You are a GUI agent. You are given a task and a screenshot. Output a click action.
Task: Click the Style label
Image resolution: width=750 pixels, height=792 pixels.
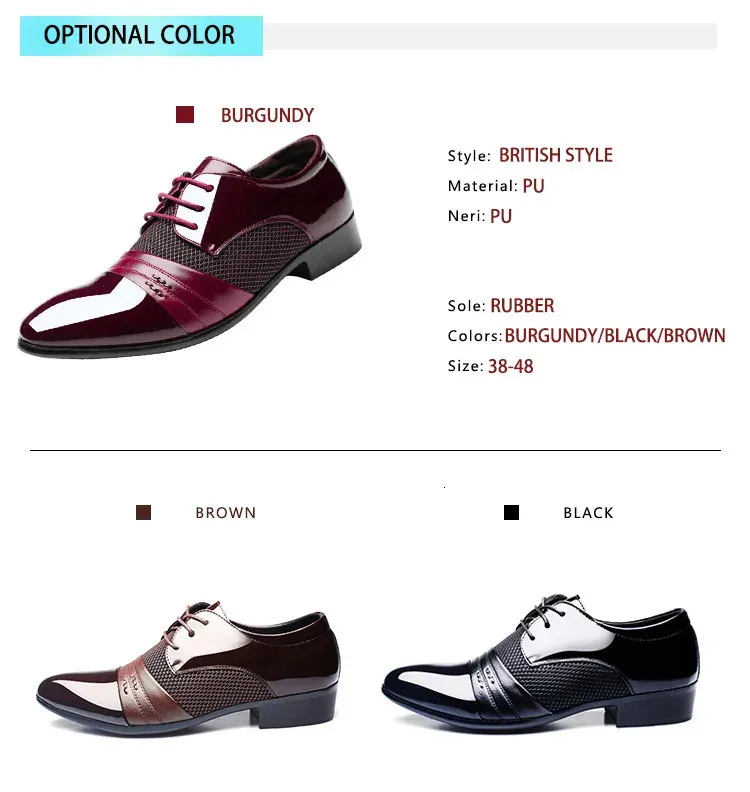pos(469,156)
